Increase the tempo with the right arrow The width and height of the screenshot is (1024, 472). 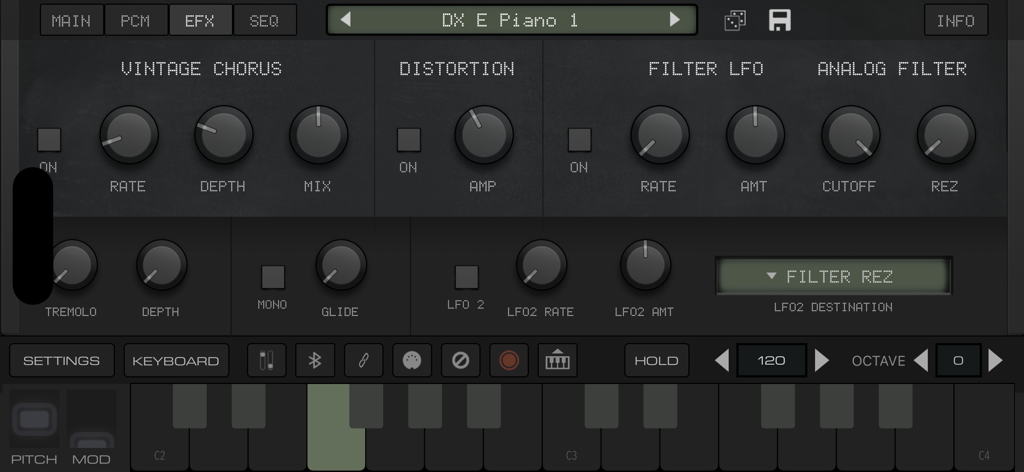point(822,360)
